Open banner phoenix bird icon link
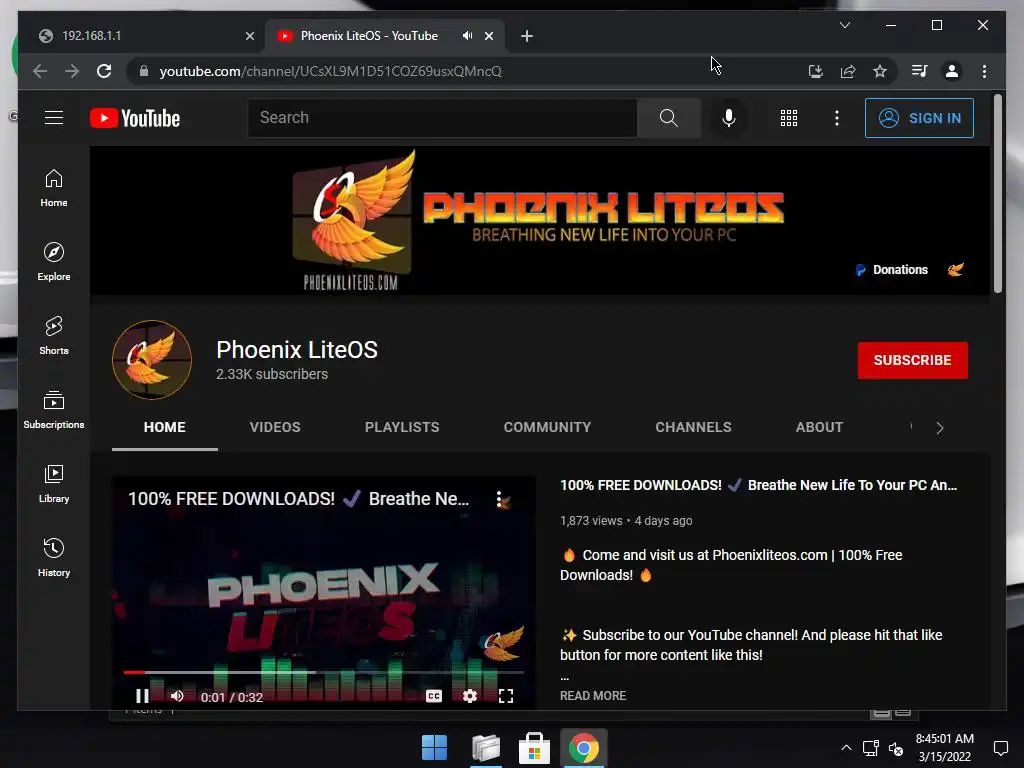The height and width of the screenshot is (768, 1024). [955, 270]
